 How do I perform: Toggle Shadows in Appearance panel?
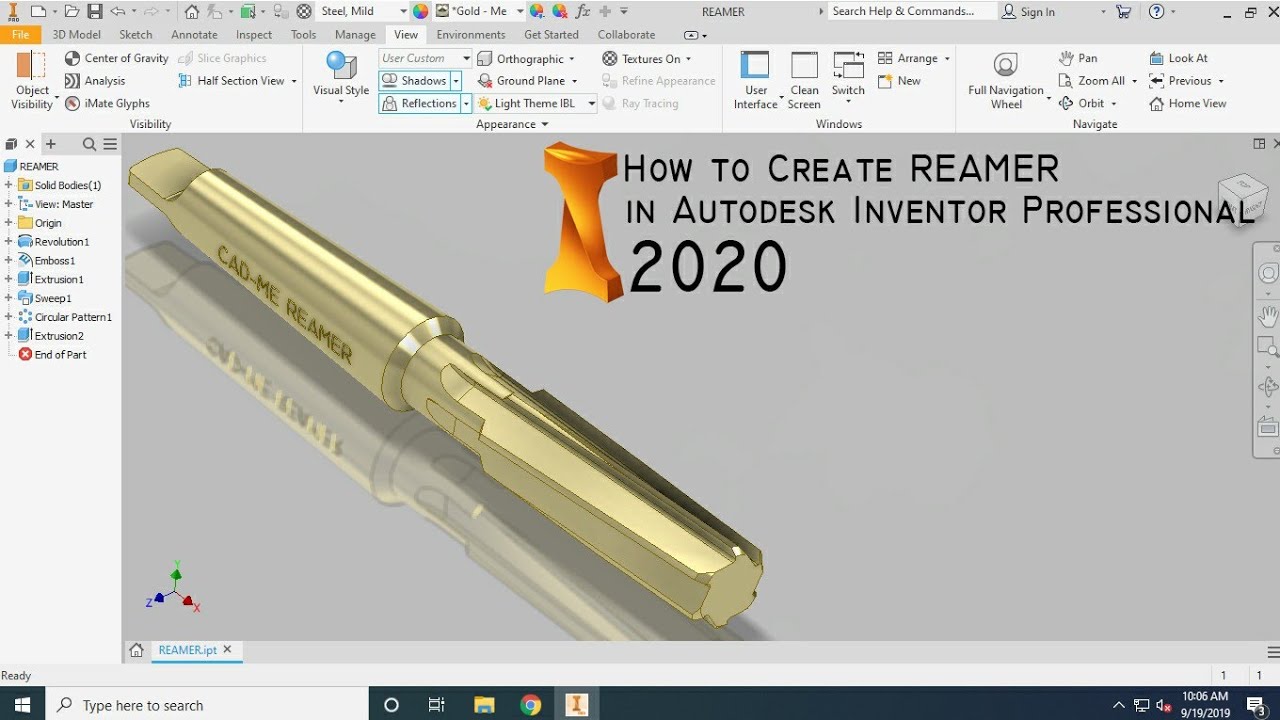point(414,81)
